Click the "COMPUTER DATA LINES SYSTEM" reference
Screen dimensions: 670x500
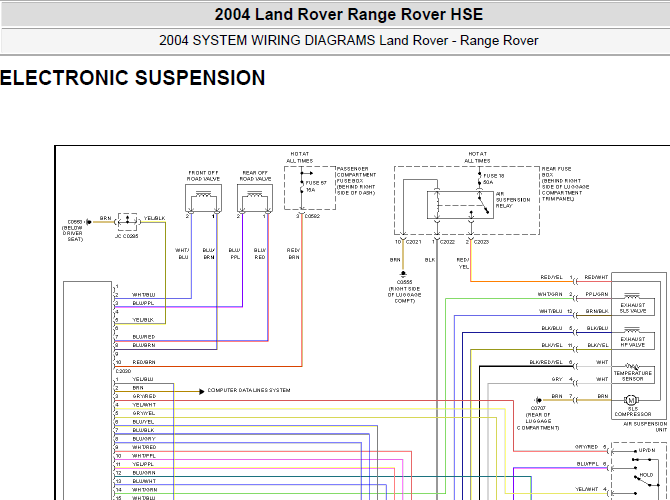(249, 390)
